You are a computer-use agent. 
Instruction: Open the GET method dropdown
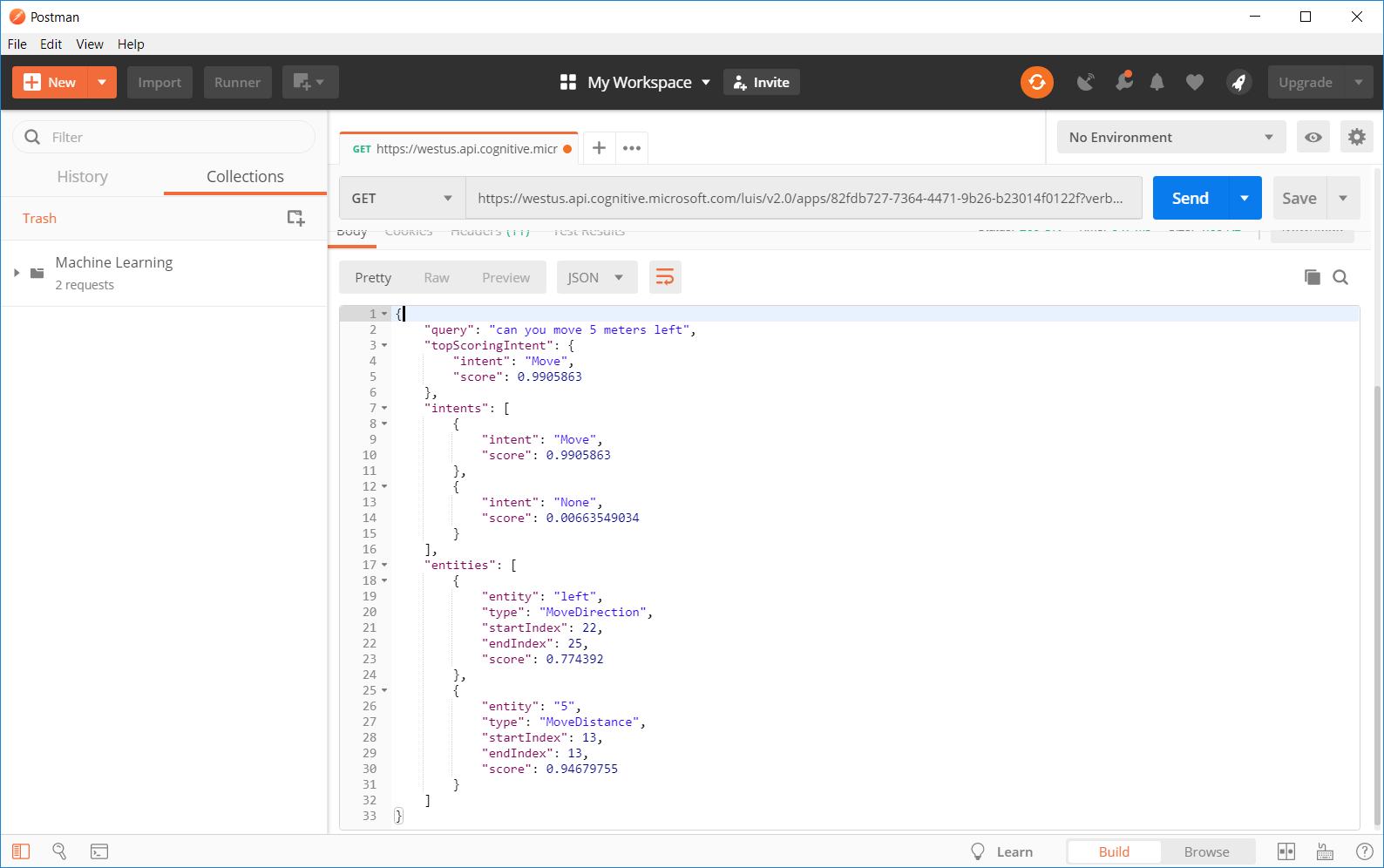click(403, 198)
